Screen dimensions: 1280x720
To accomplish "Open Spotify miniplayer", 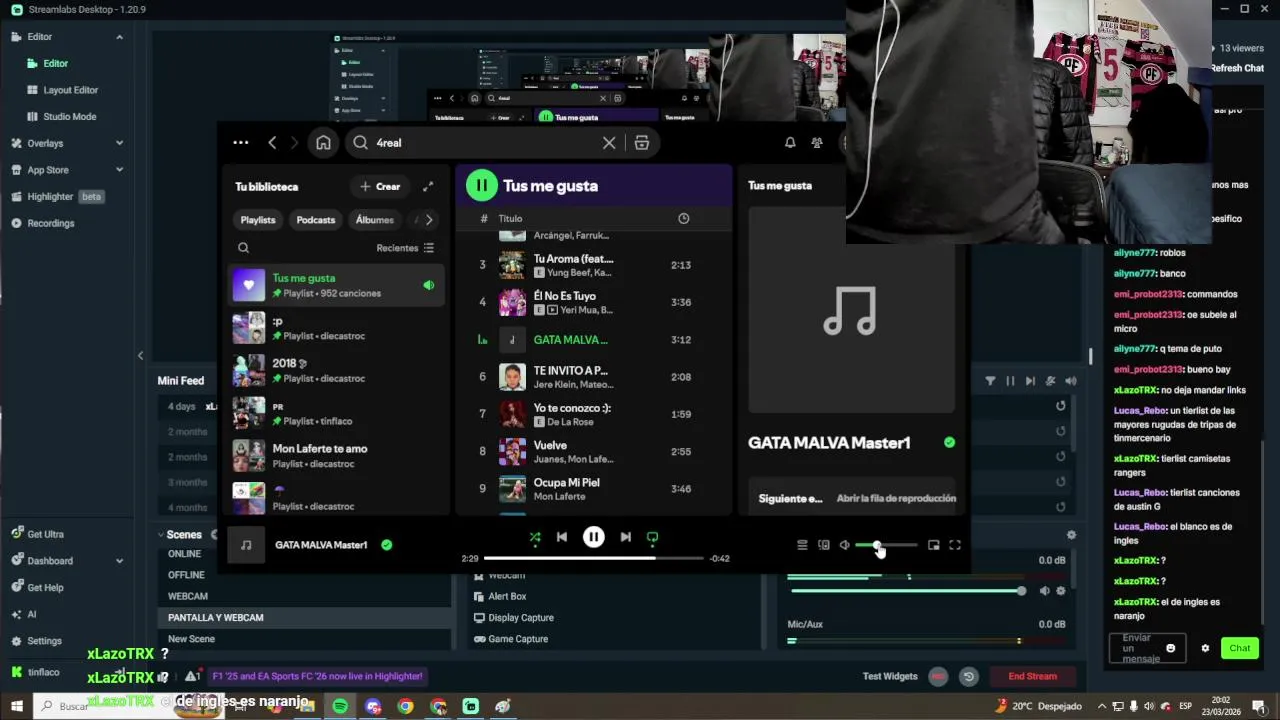I will [934, 545].
